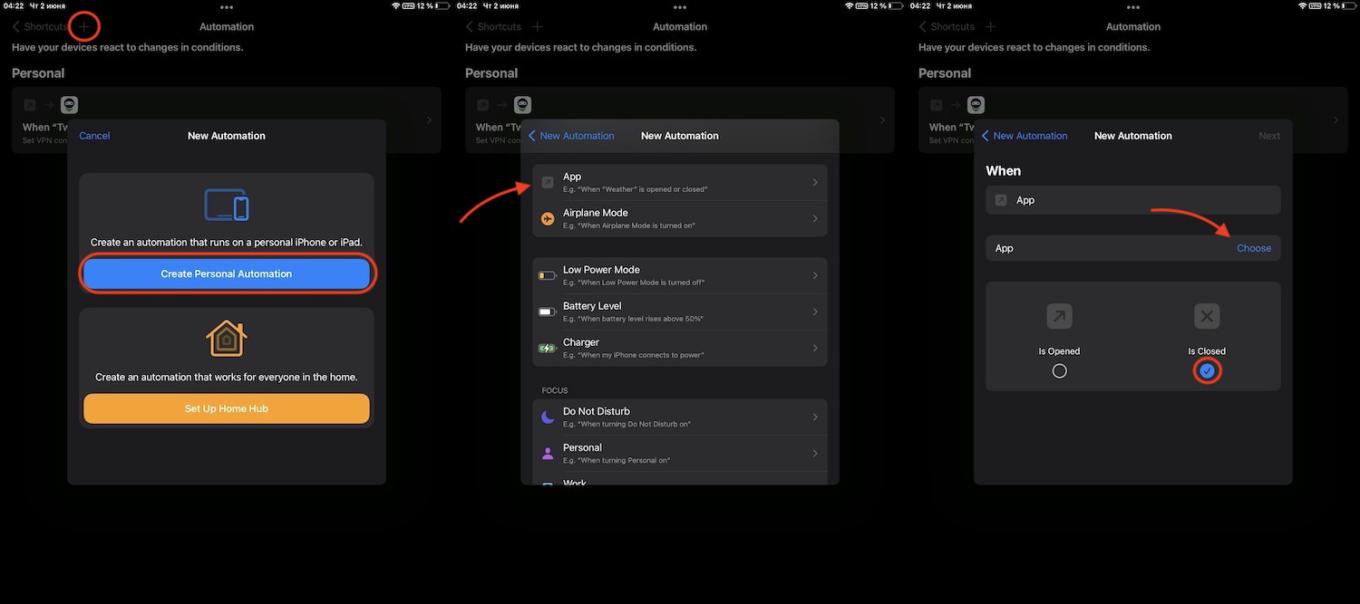Cancel the New Automation dialog

[94, 136]
